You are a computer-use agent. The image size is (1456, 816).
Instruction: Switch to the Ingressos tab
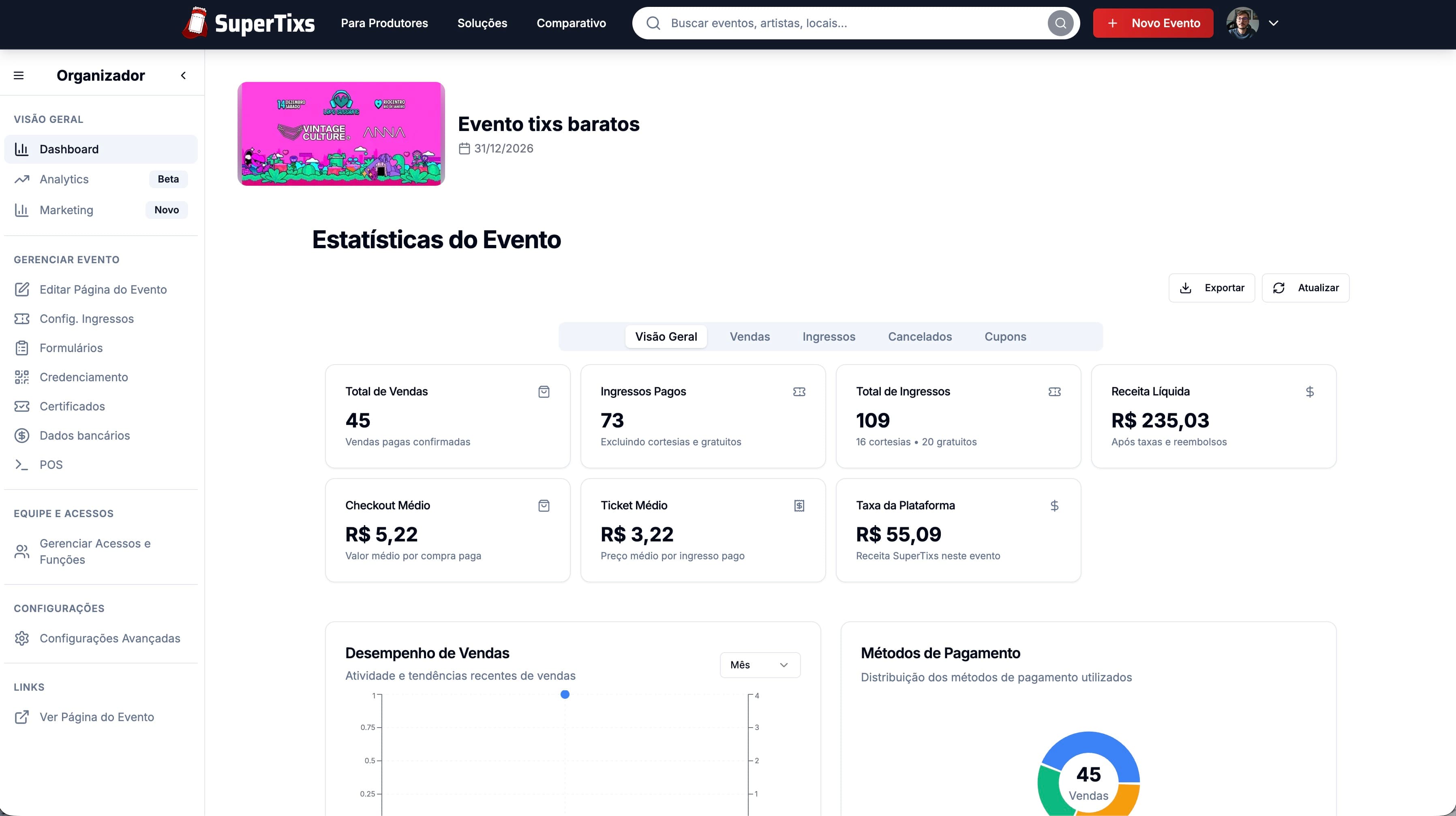point(829,337)
